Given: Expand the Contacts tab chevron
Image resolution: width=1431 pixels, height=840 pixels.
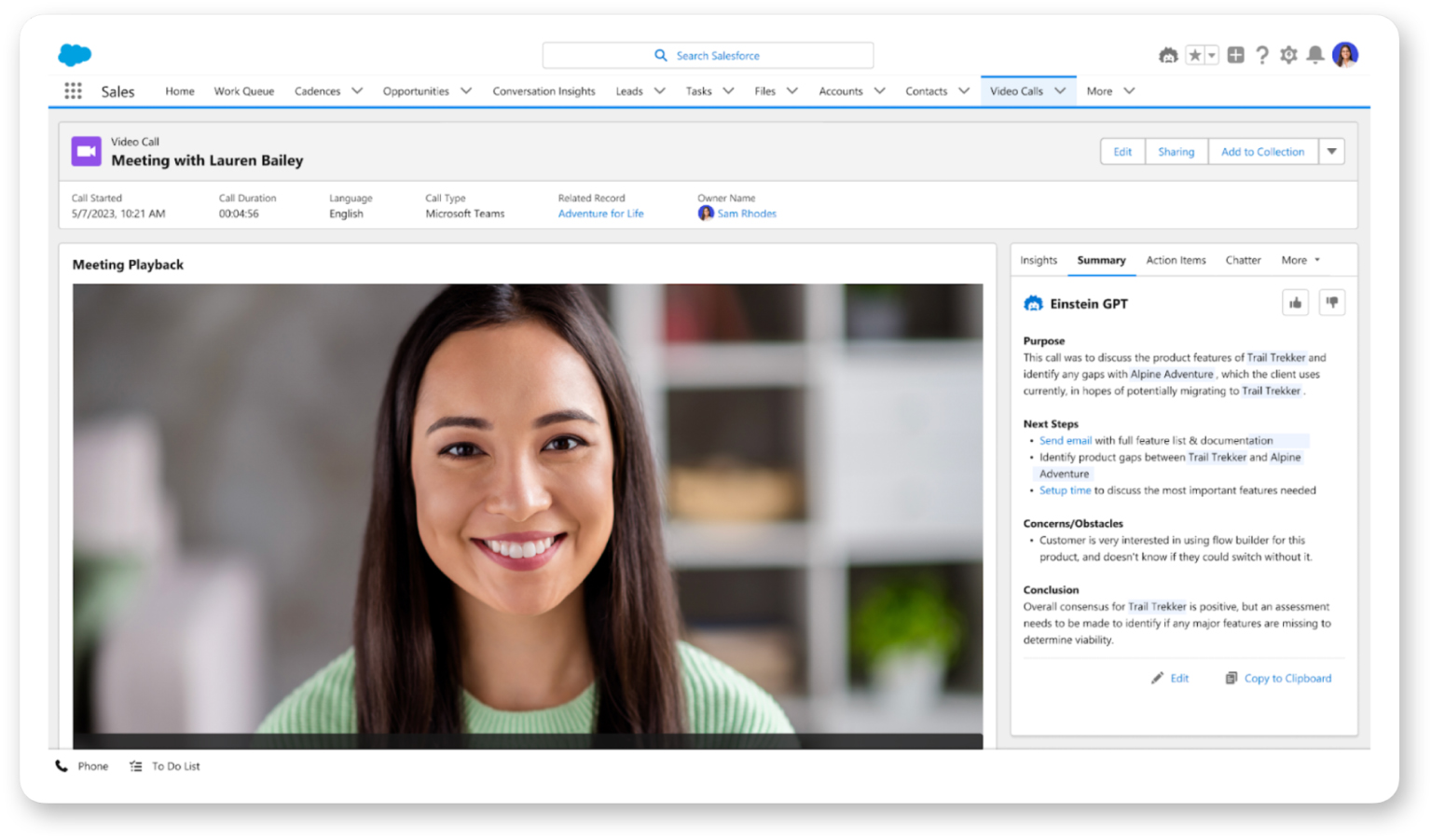Looking at the screenshot, I should click(x=964, y=91).
